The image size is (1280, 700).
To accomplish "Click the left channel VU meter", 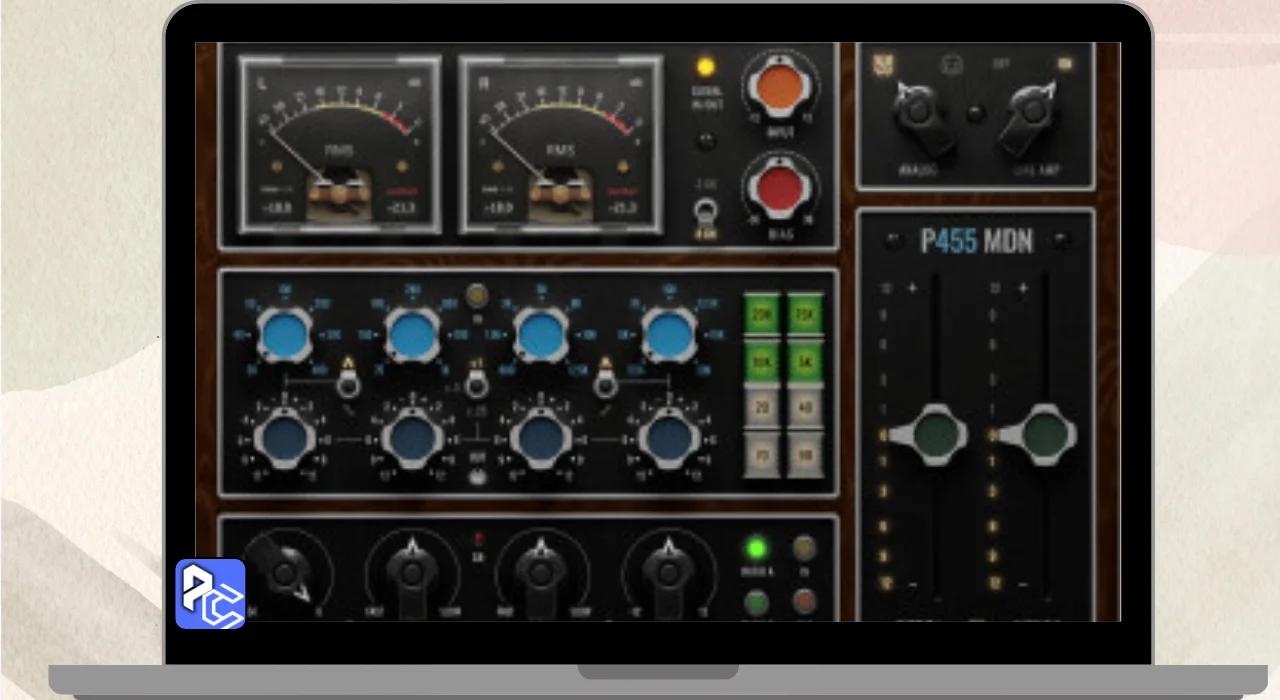I will click(x=339, y=145).
